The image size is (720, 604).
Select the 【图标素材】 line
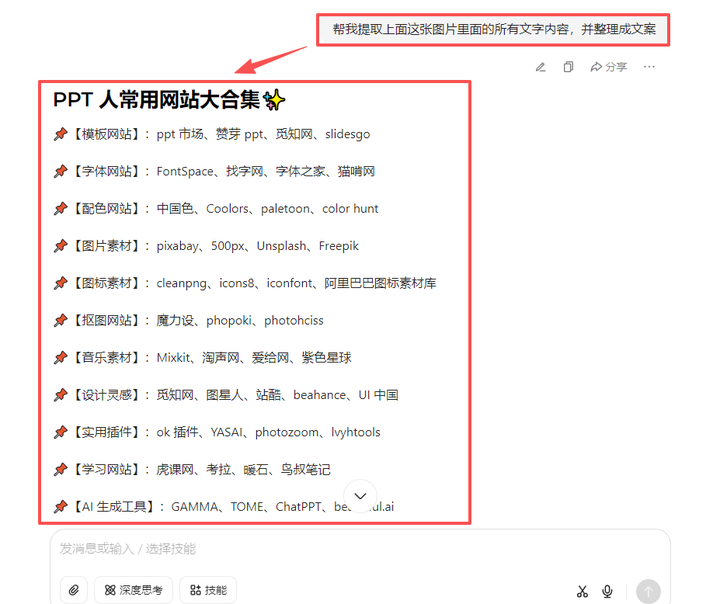point(245,283)
